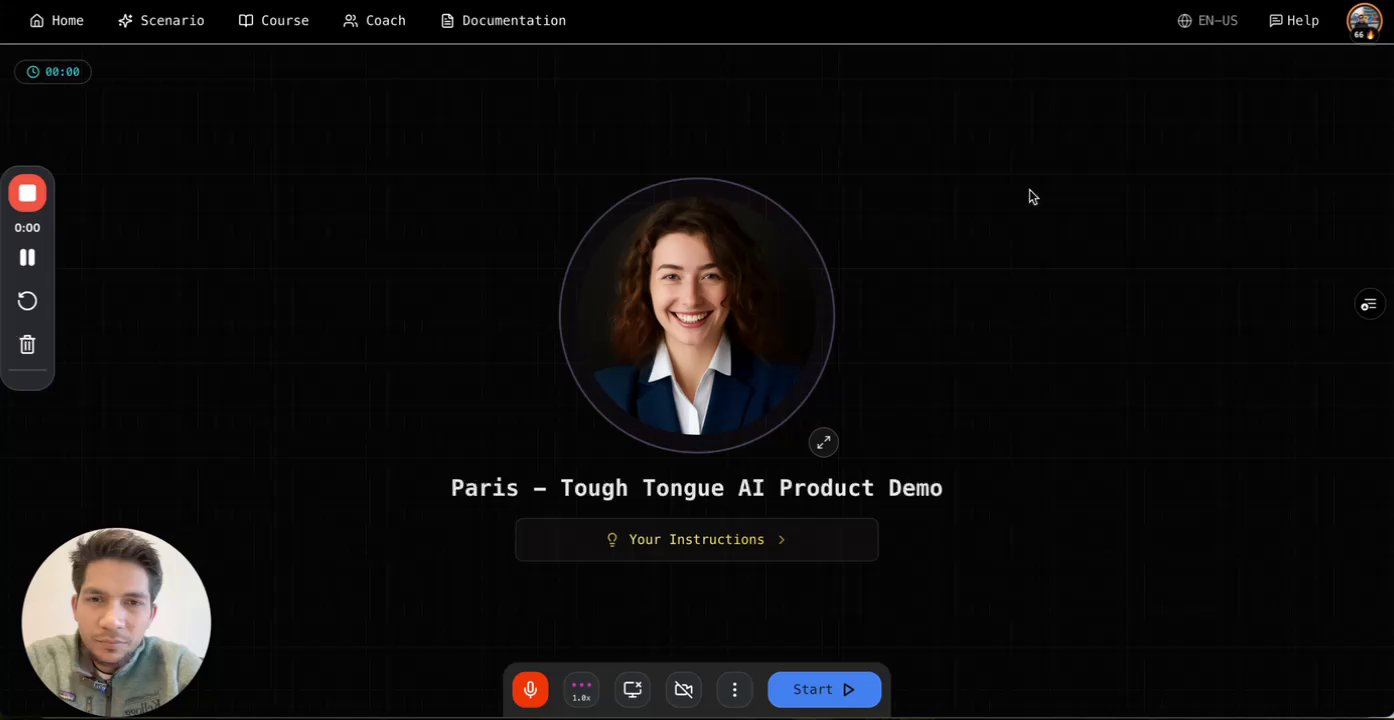The image size is (1394, 720).
Task: Change the 1.0x speech speed
Action: tap(581, 689)
